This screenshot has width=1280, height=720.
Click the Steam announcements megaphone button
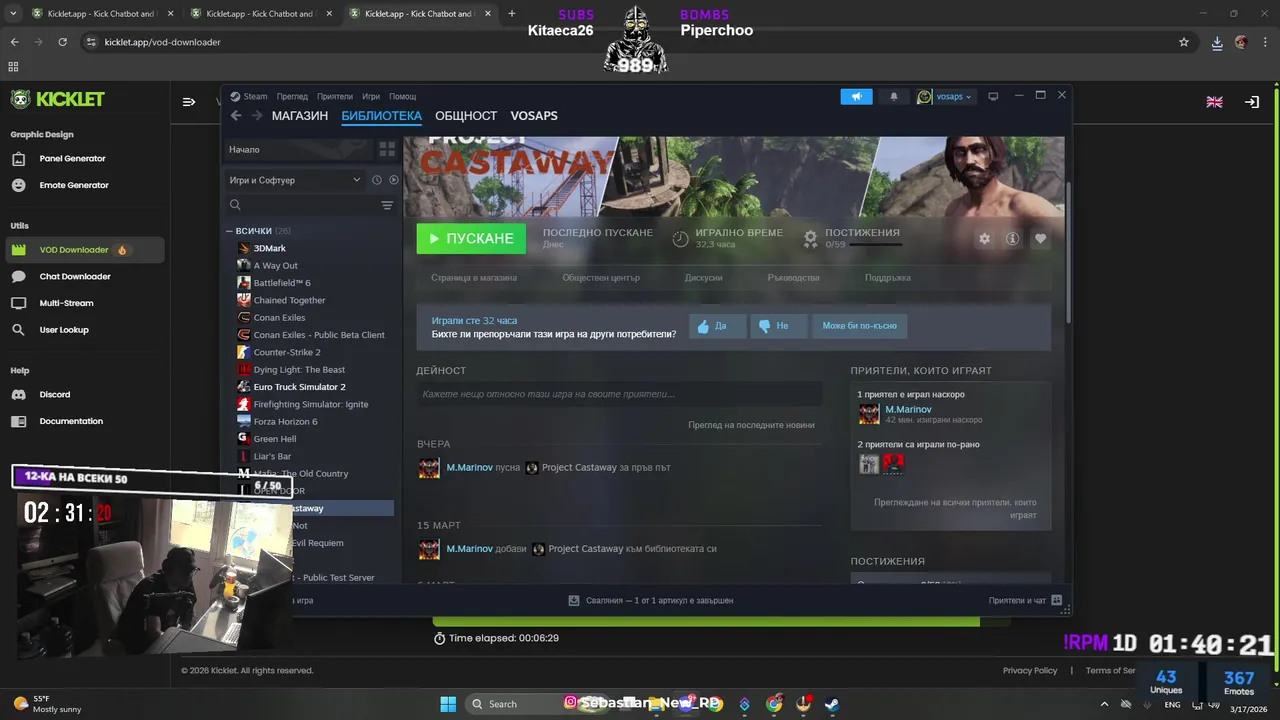click(x=856, y=96)
